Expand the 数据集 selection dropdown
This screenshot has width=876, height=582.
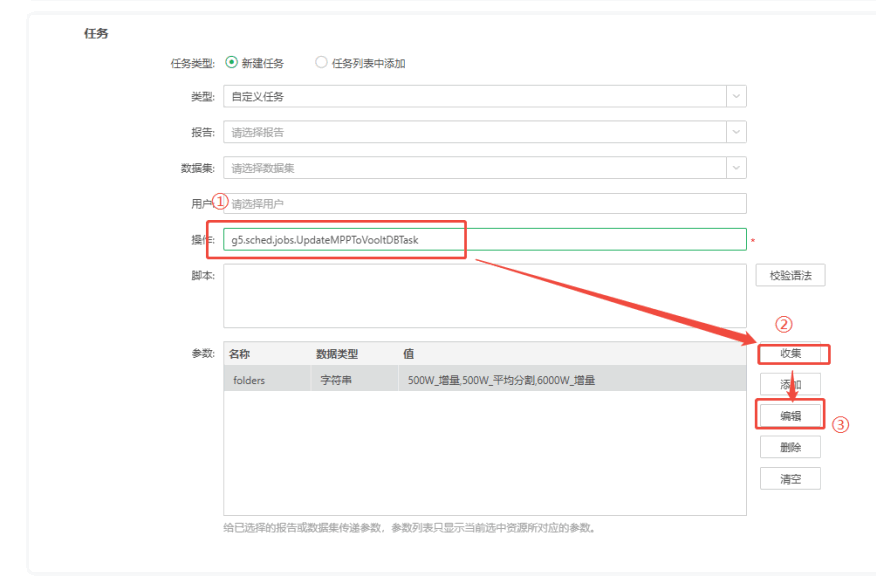pos(474,168)
